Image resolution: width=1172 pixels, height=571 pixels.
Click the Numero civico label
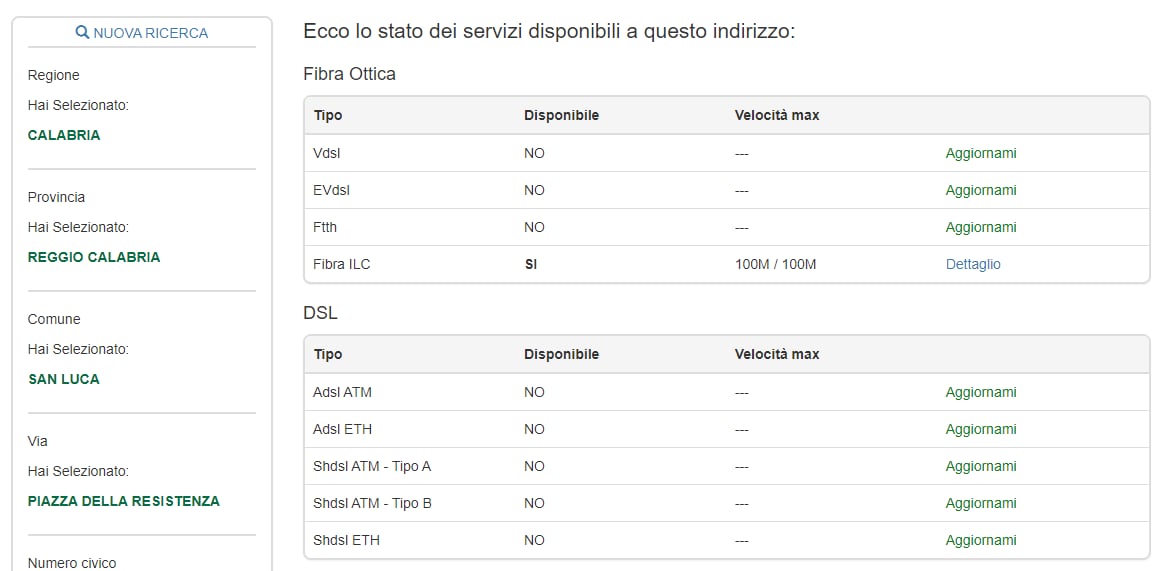tap(72, 563)
